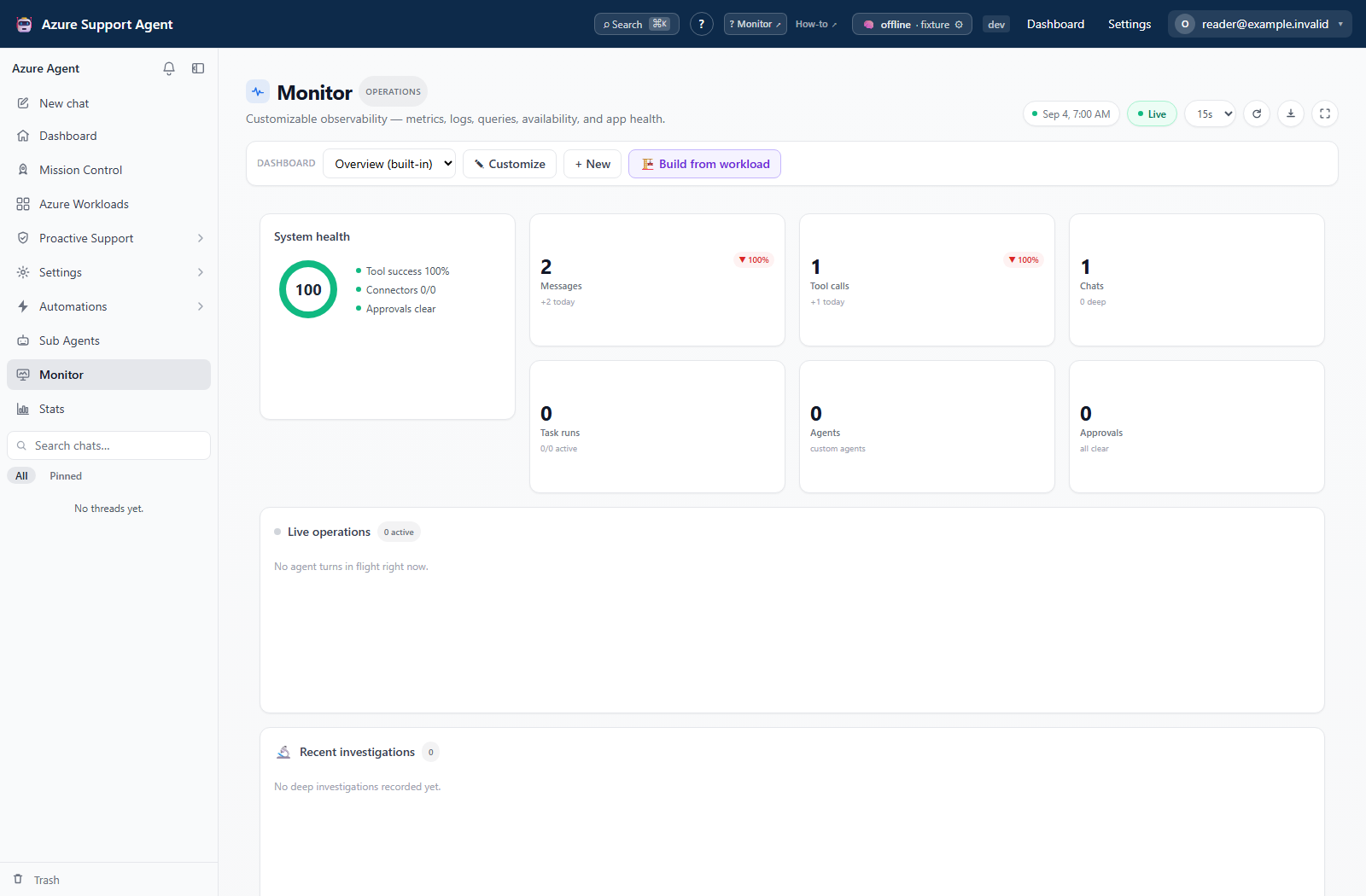
Task: Expand the sidebar Settings submenu chevron
Action: (201, 272)
